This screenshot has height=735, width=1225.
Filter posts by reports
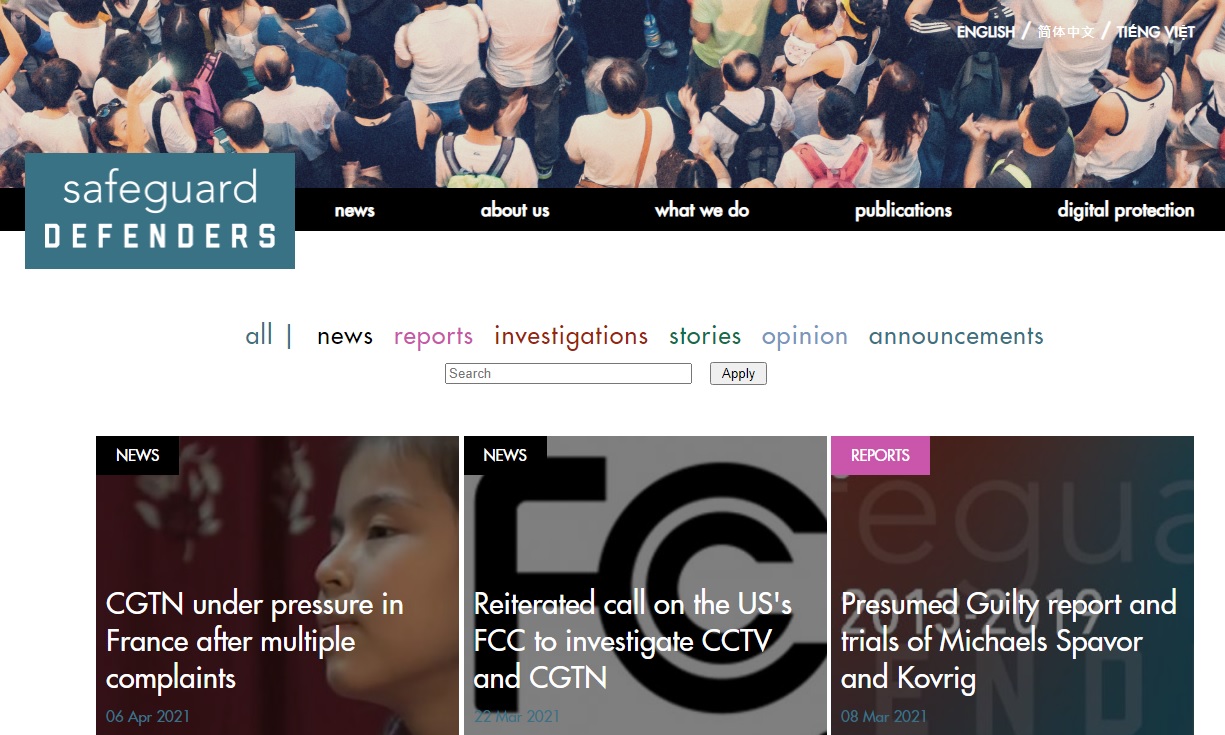tap(433, 337)
